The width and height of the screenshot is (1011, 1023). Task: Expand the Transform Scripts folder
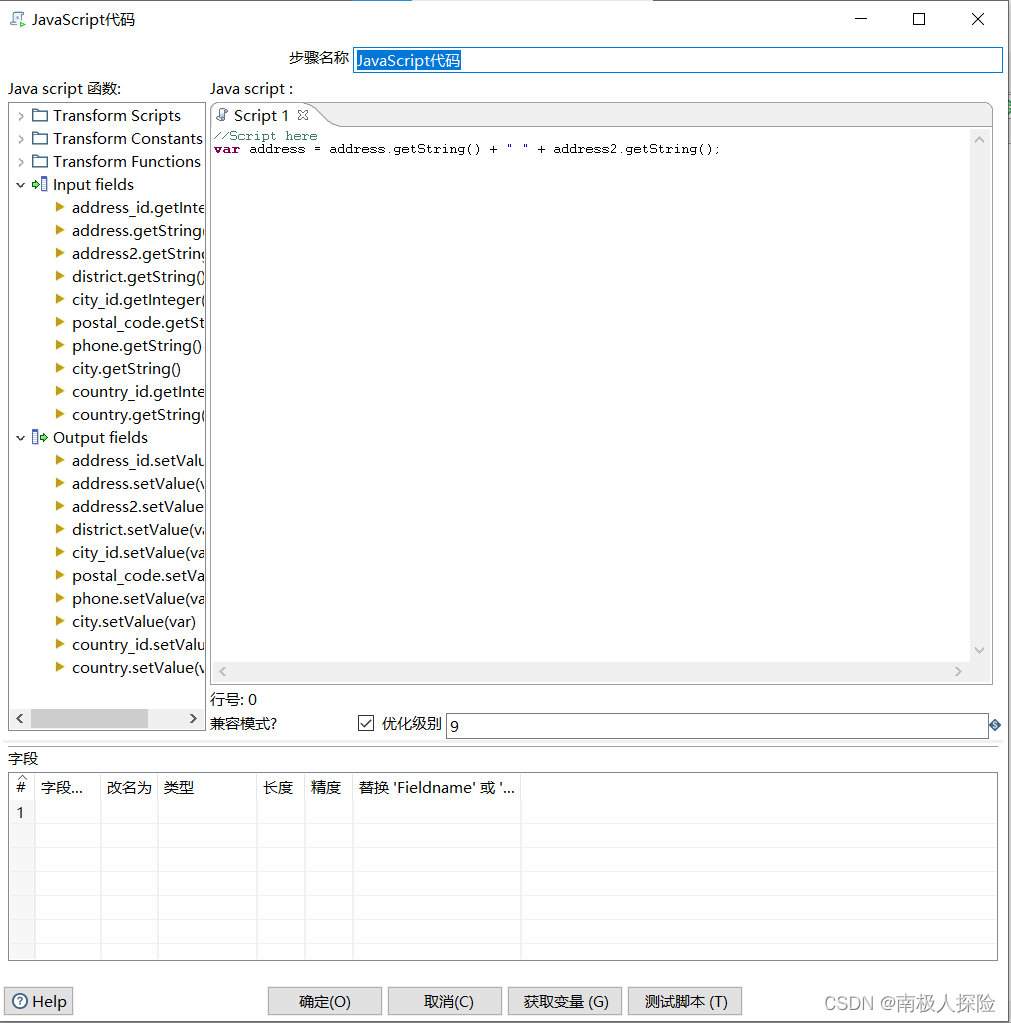point(21,116)
